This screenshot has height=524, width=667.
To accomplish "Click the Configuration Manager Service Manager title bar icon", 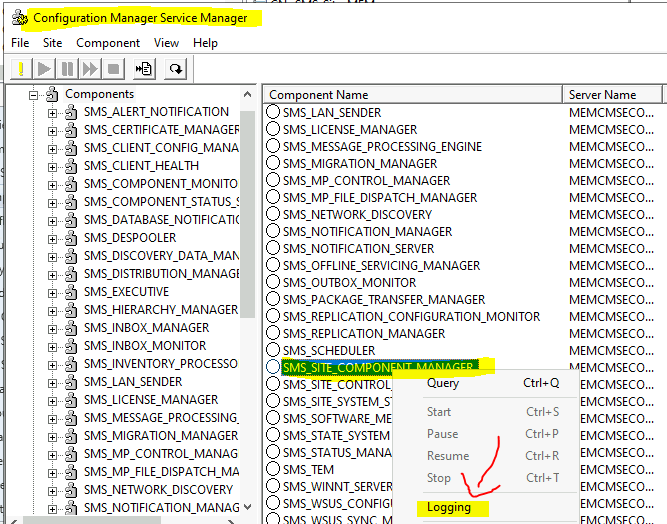I will [x=20, y=18].
